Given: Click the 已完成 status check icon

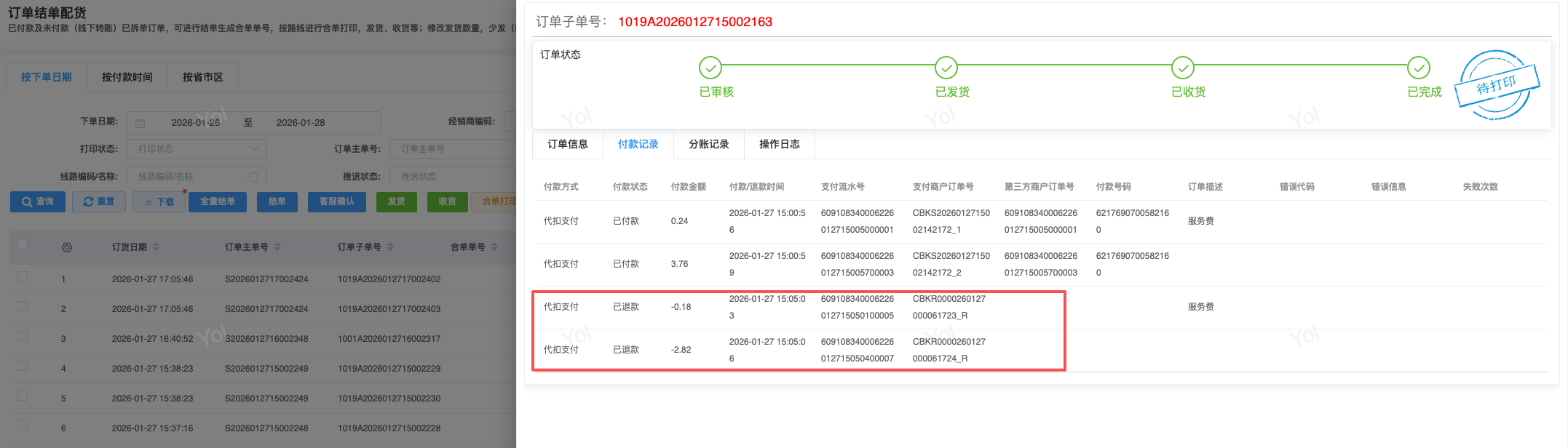Looking at the screenshot, I should [1418, 68].
